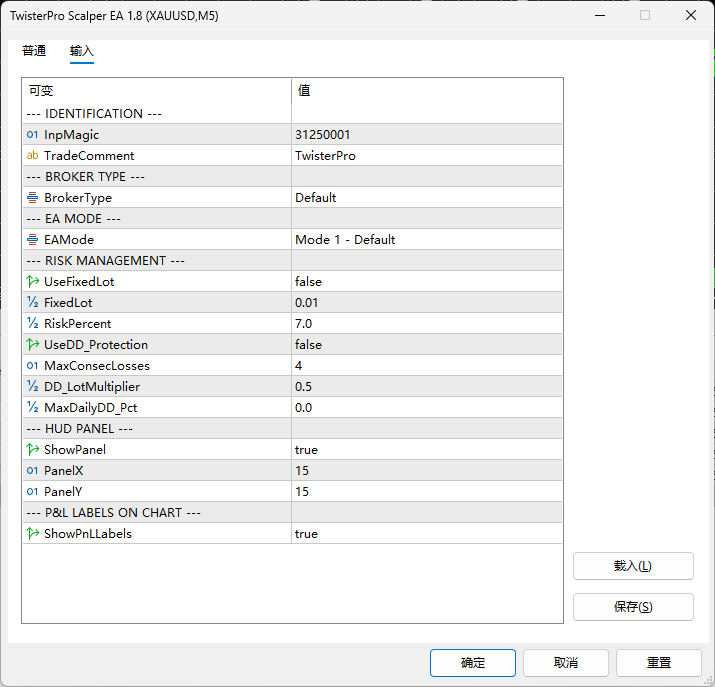This screenshot has height=687, width=715.
Task: Click the 保存(S) save button
Action: tap(633, 607)
